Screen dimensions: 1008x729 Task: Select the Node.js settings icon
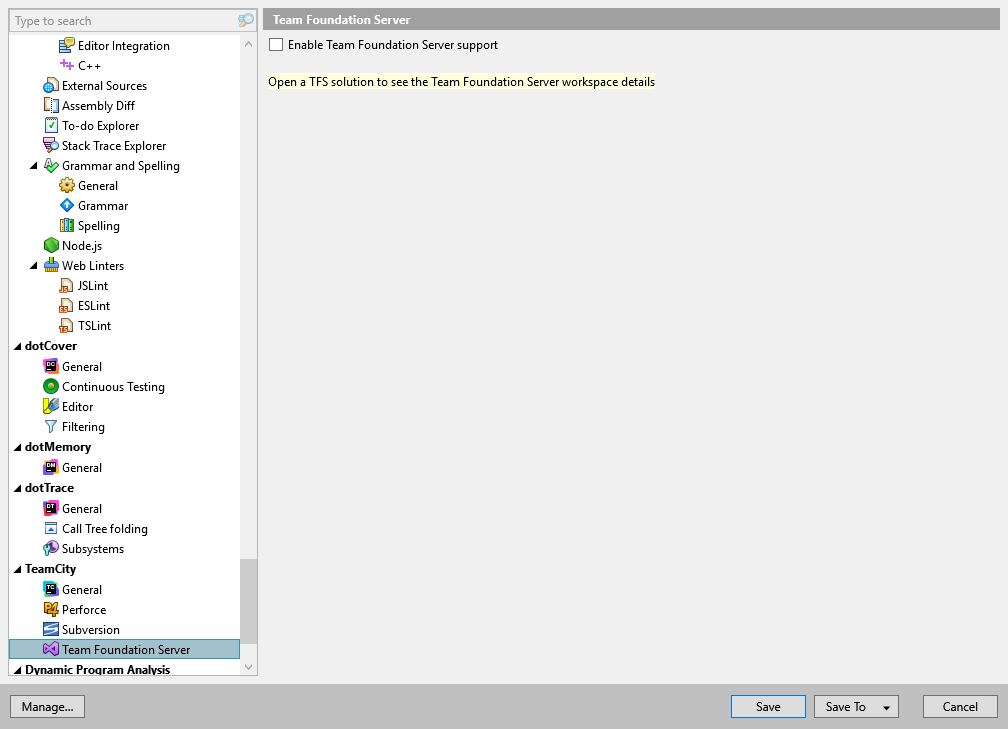point(50,245)
